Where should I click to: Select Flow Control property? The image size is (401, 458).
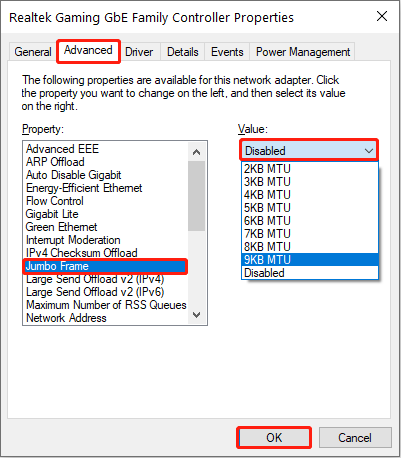coord(105,201)
